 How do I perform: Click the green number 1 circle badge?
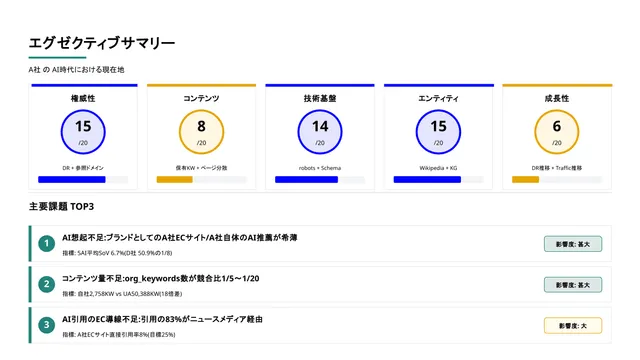[x=47, y=243]
